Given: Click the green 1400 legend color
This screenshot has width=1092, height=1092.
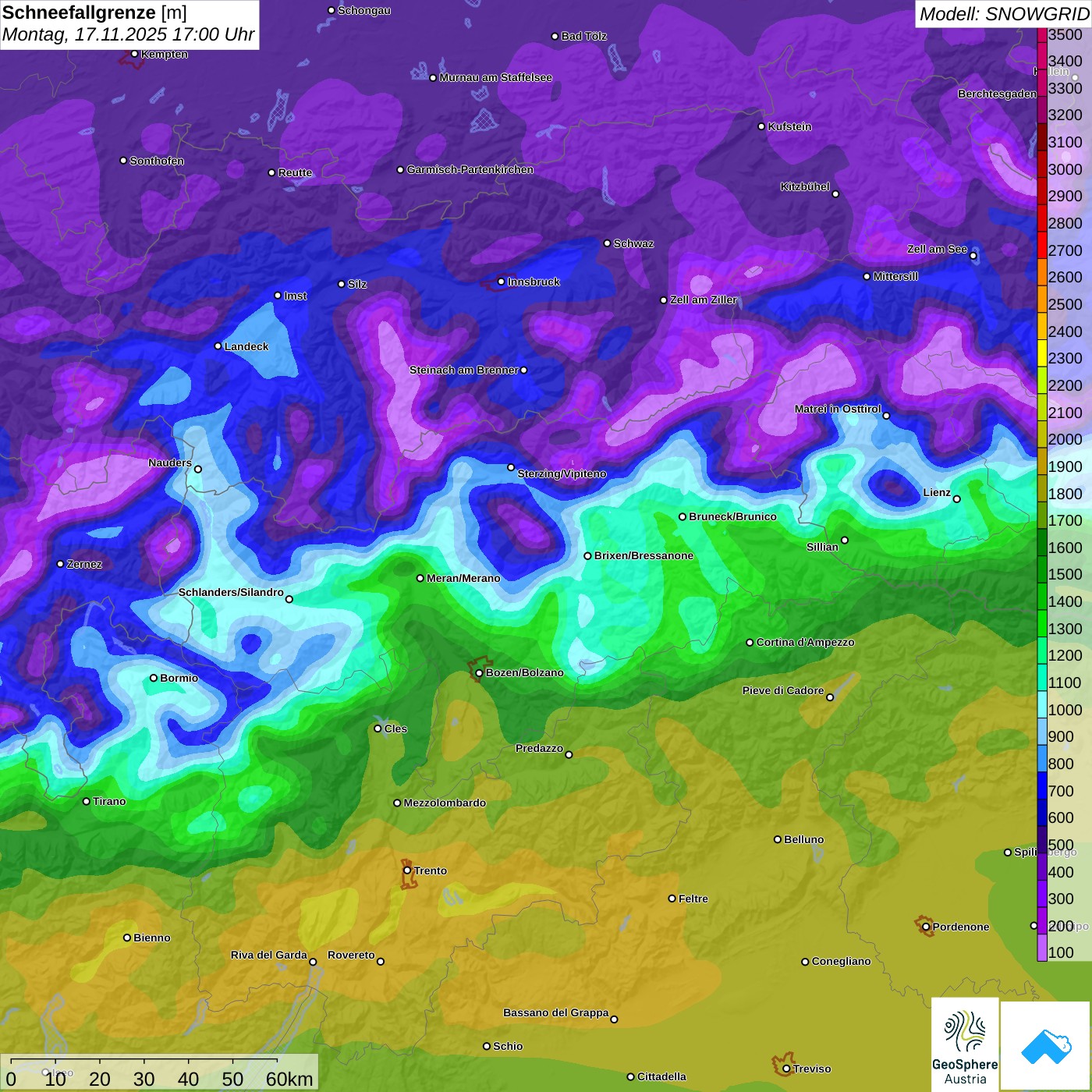Looking at the screenshot, I should click(1041, 597).
